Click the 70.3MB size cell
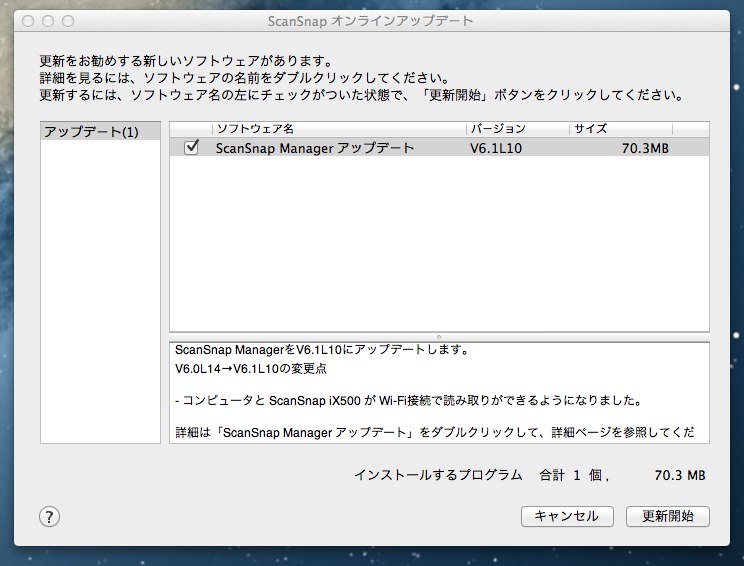This screenshot has height=566, width=744. coord(645,148)
